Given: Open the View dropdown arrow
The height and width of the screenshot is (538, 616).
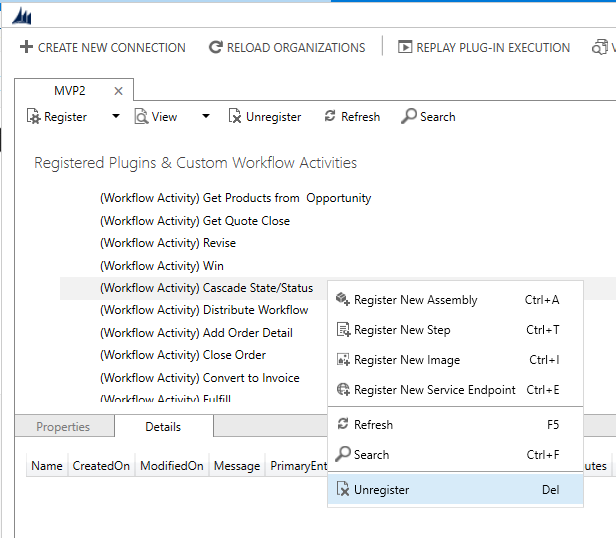Looking at the screenshot, I should [x=206, y=116].
